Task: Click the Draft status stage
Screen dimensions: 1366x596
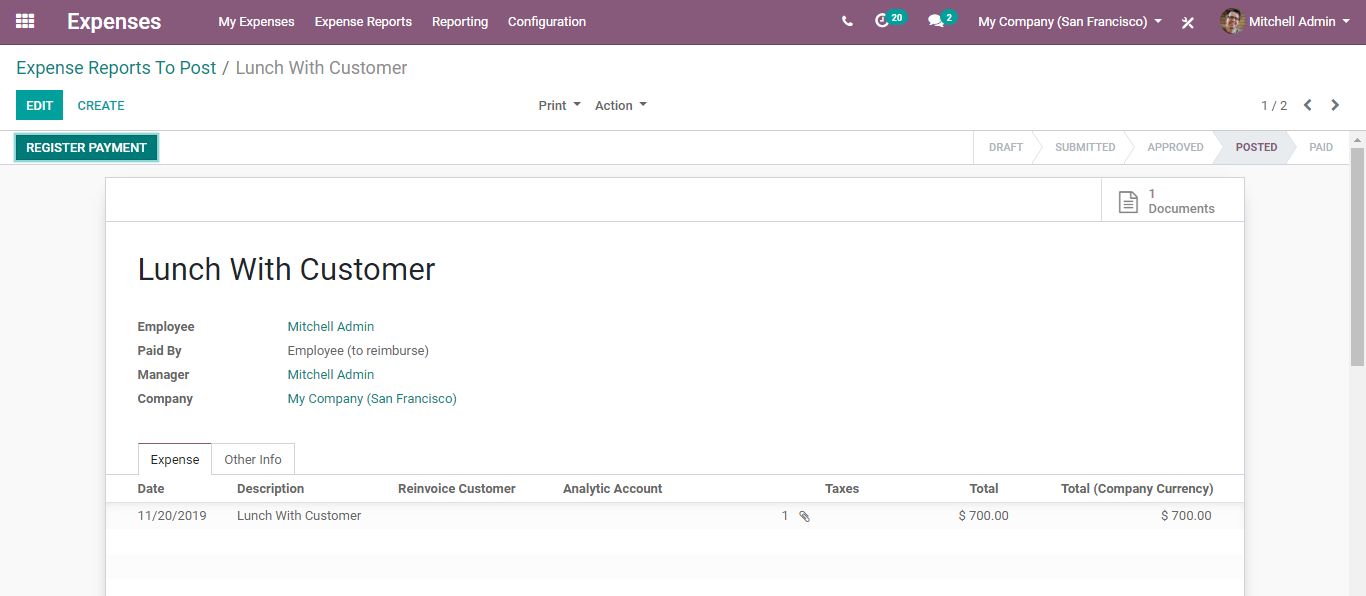Action: (x=1005, y=147)
